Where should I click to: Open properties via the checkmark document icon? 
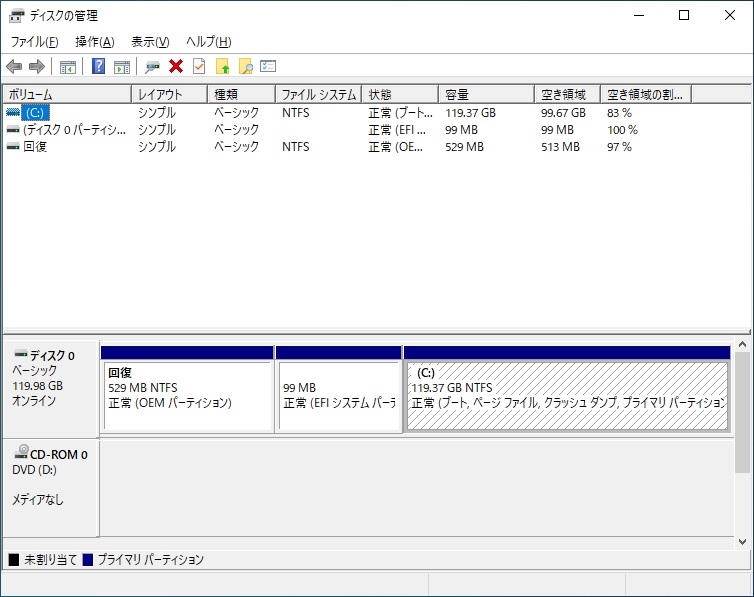coord(199,66)
